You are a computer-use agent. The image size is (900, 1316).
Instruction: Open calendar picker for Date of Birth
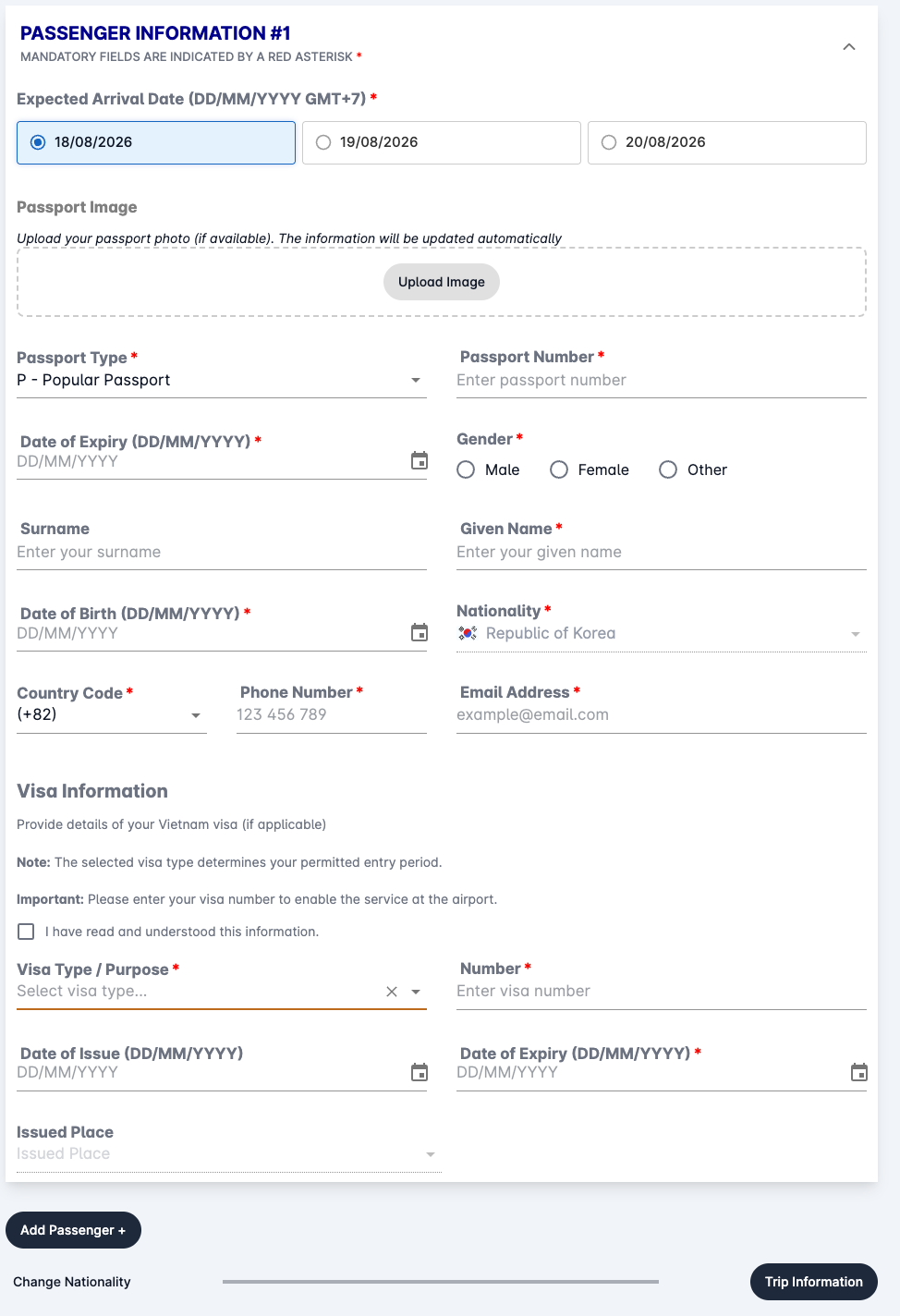click(x=420, y=632)
